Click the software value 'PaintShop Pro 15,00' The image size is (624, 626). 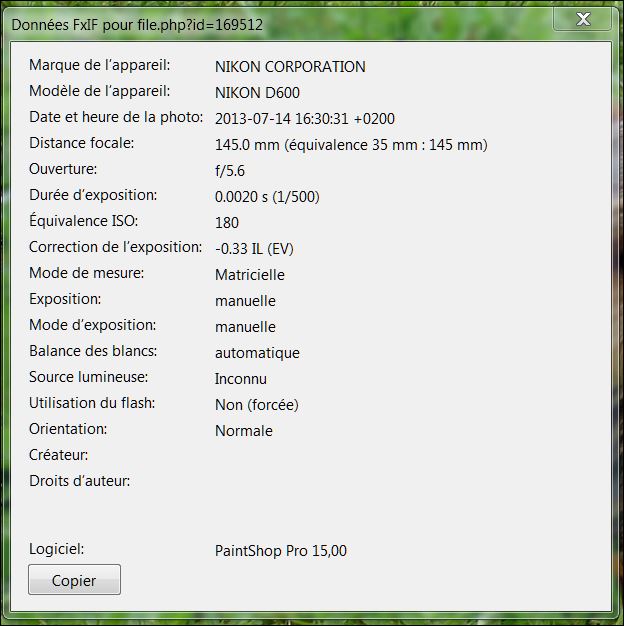point(281,551)
